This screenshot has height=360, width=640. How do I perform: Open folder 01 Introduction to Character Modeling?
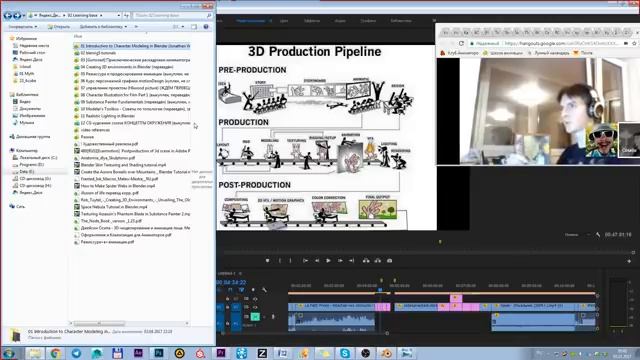[132, 46]
